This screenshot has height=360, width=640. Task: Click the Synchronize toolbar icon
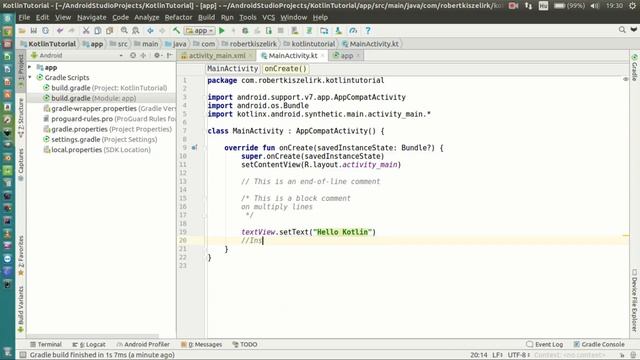45,31
